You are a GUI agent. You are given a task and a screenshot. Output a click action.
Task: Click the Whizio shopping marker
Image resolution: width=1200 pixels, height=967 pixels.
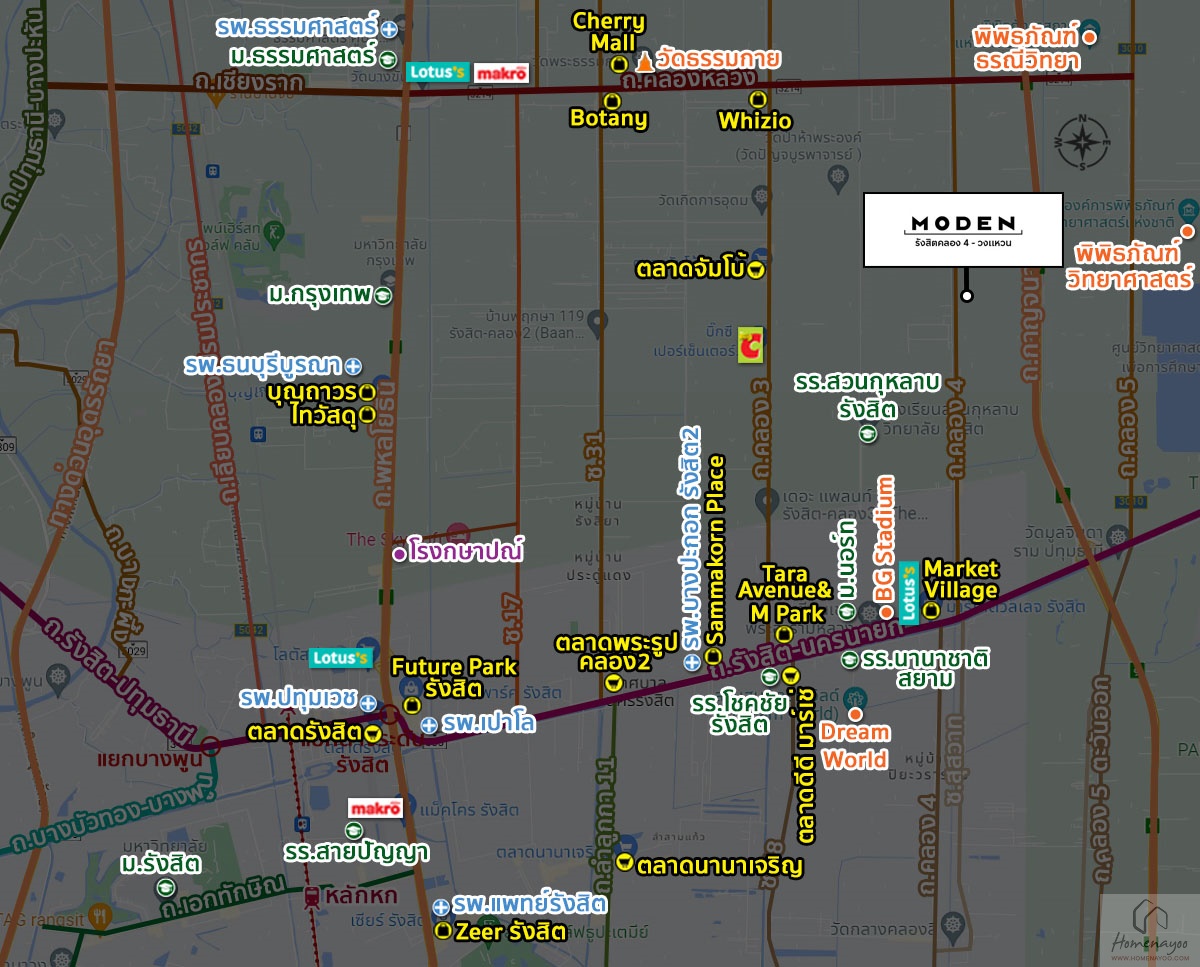click(x=756, y=100)
